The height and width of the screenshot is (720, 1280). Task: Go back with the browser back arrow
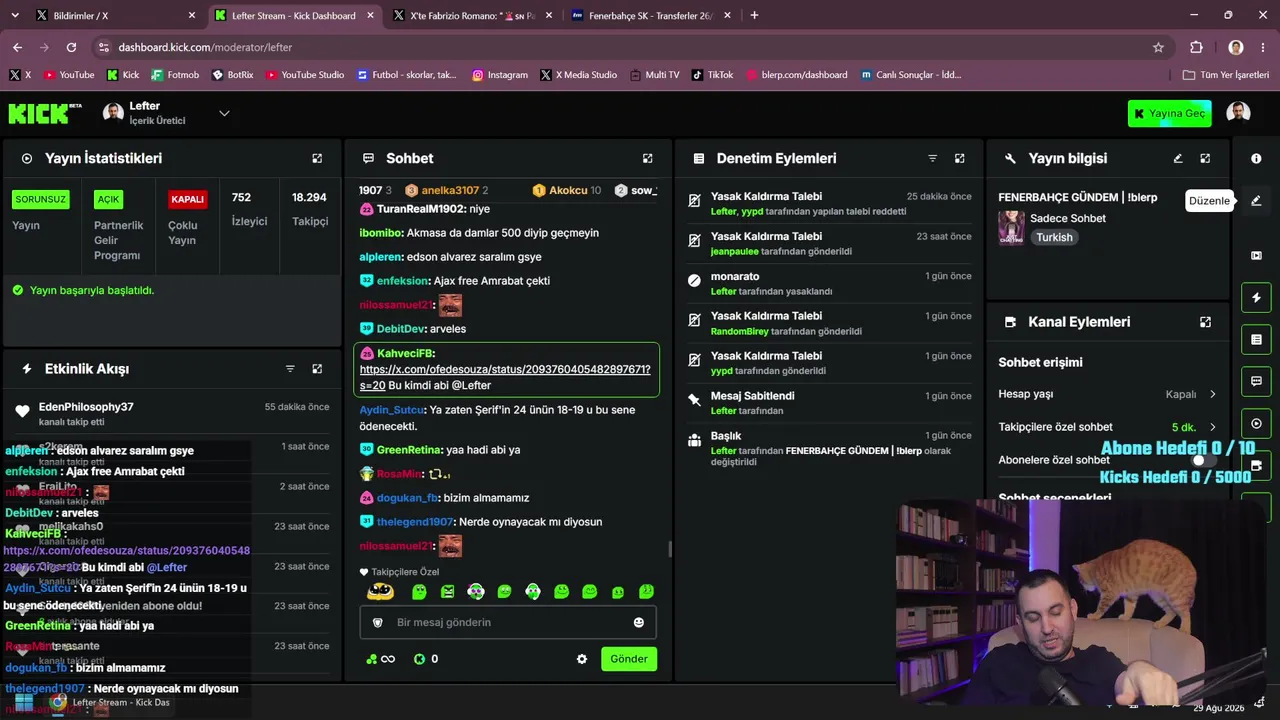pyautogui.click(x=17, y=47)
